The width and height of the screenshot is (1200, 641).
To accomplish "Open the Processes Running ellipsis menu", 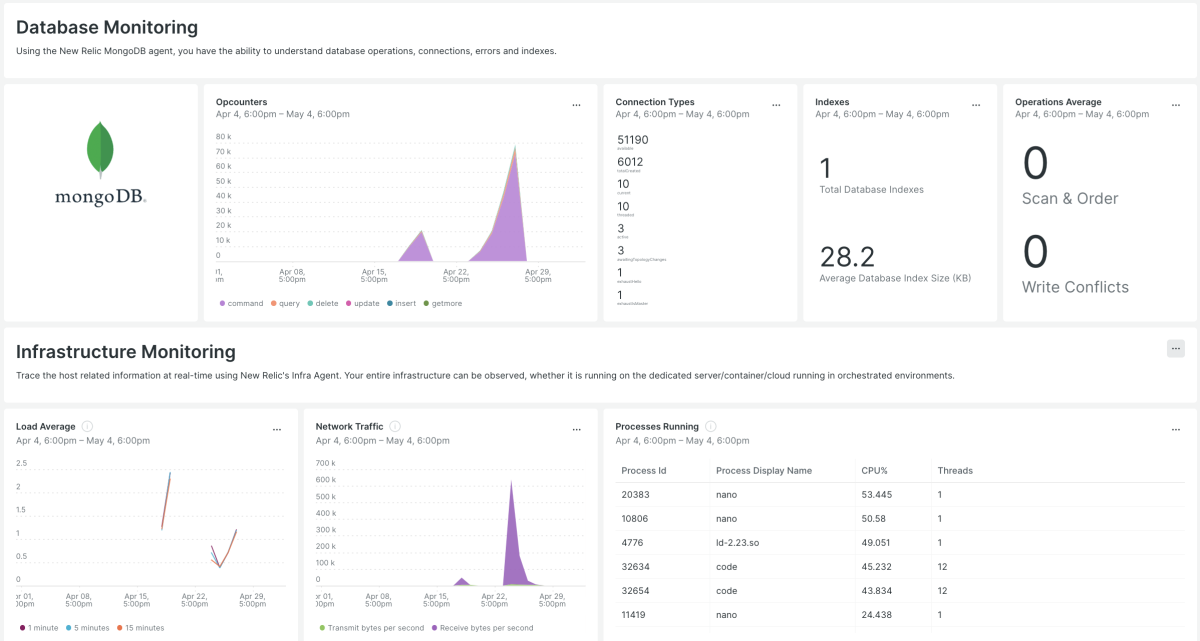I will (x=1176, y=429).
